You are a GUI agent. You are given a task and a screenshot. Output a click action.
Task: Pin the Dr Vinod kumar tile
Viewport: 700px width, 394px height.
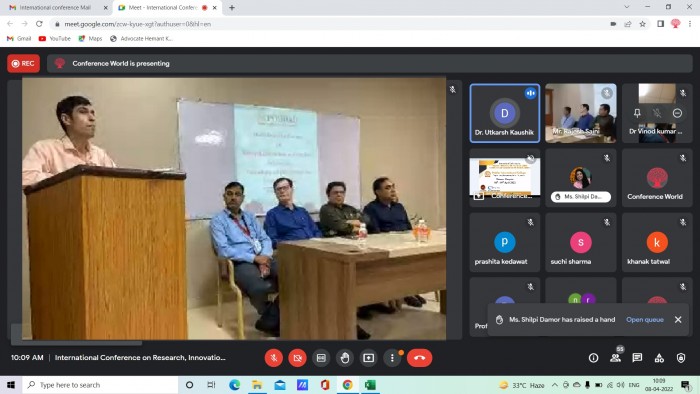point(637,113)
